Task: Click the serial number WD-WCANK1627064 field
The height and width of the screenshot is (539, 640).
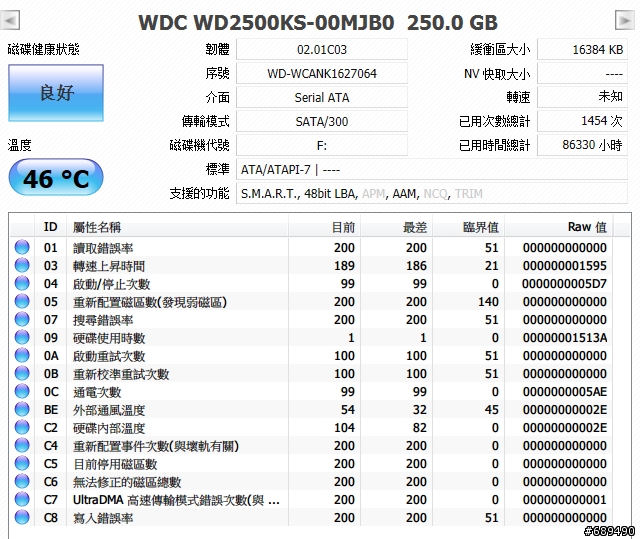Action: click(x=322, y=73)
